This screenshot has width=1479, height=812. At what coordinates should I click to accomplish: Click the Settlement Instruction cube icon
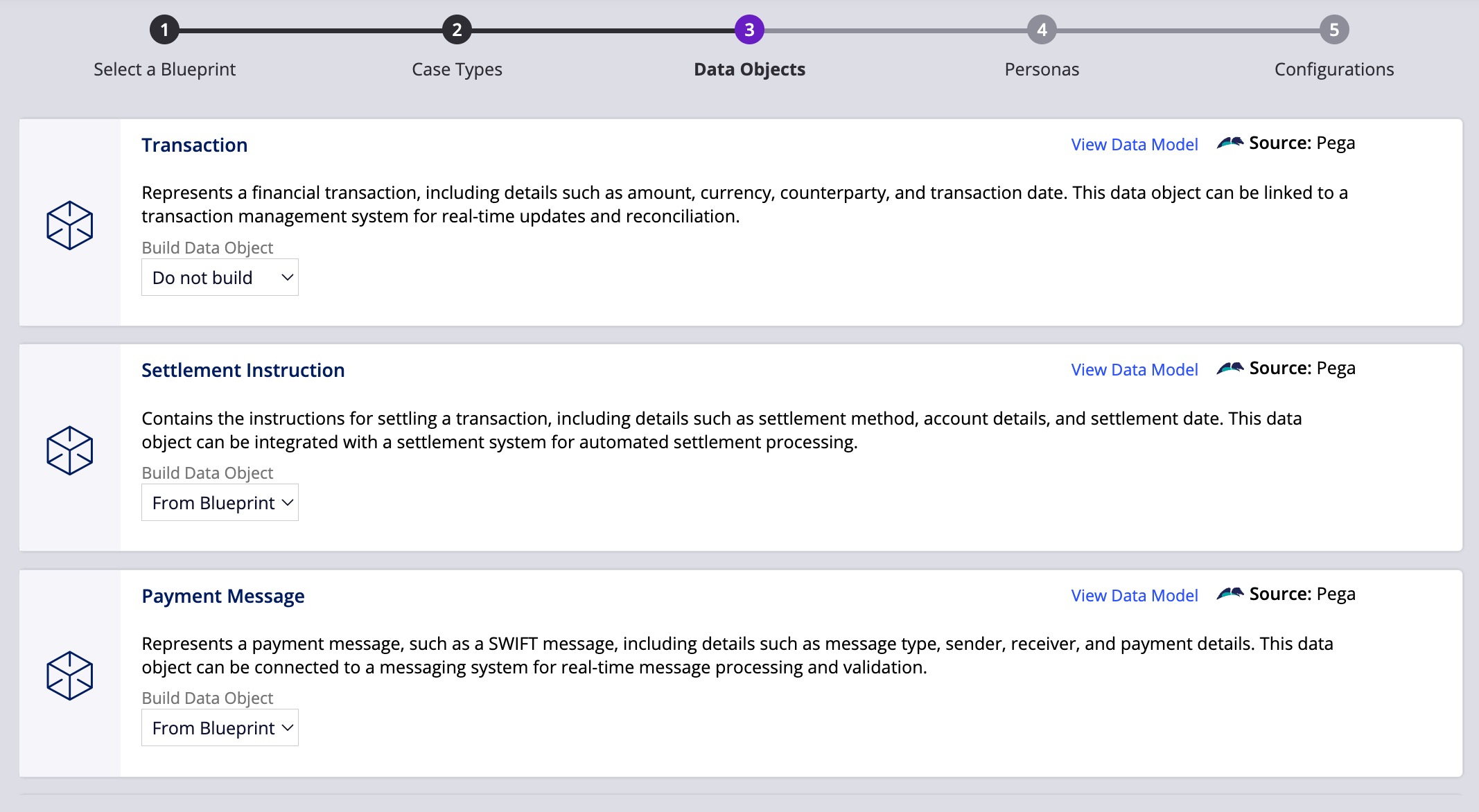(69, 450)
